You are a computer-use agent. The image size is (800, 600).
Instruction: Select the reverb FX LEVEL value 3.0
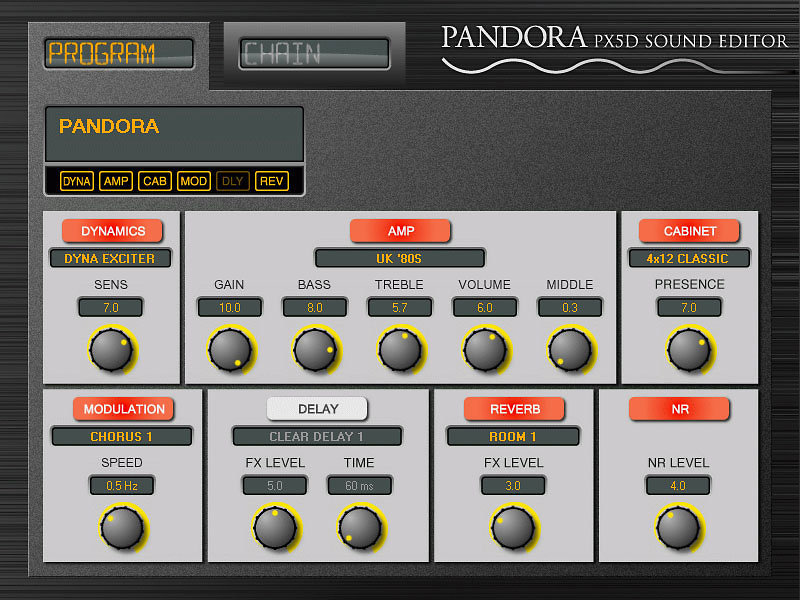513,486
